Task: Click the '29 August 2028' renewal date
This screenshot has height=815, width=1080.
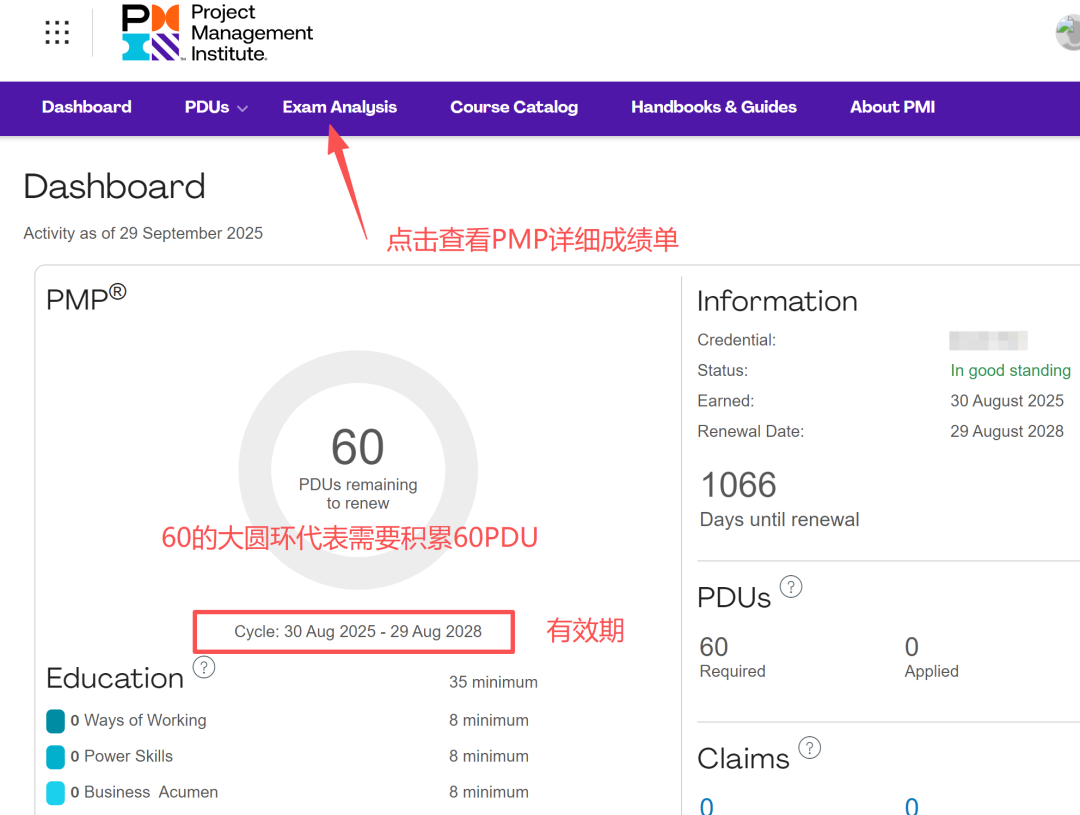Action: click(1006, 431)
